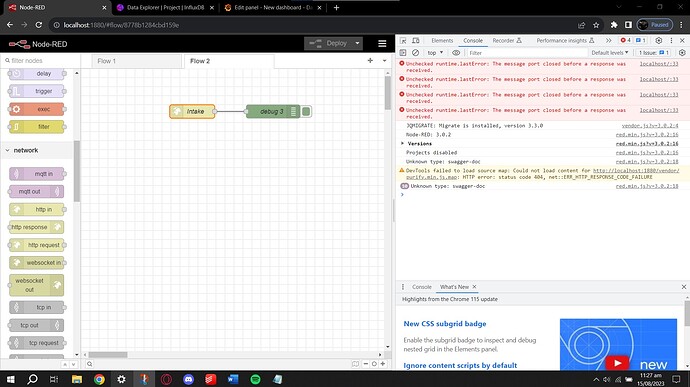Image resolution: width=690 pixels, height=387 pixels.
Task: Open the Ignore content scripts by default link
Action: click(x=460, y=365)
